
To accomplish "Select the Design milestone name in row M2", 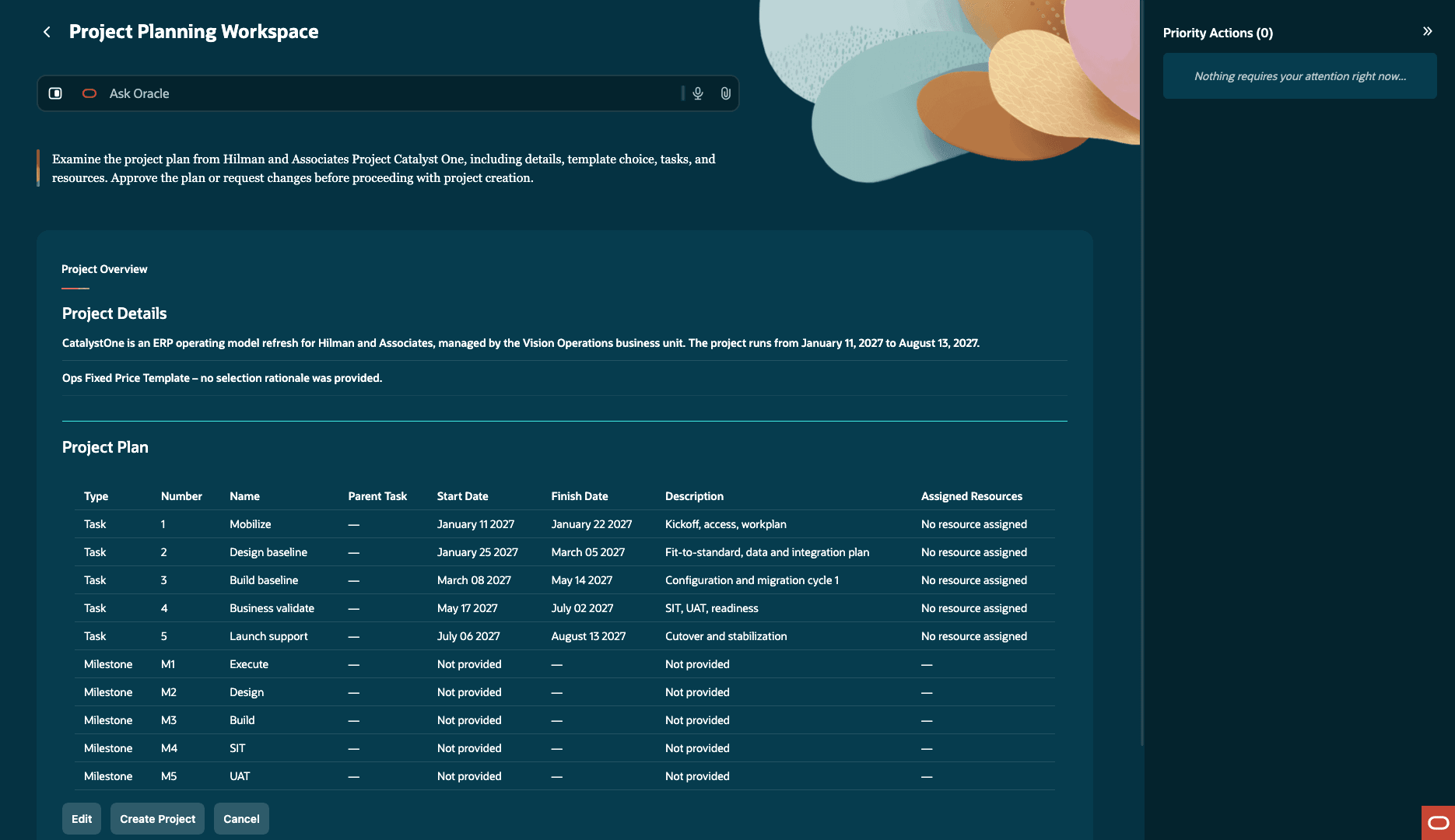I will [x=247, y=692].
